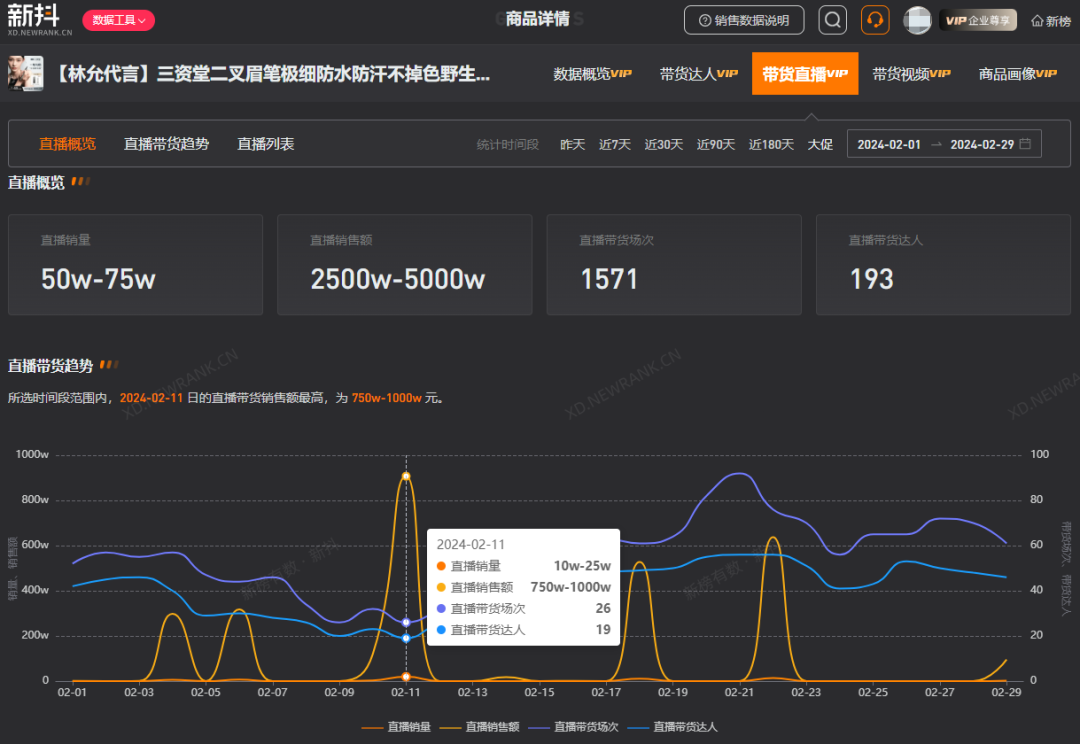Click tooltip 直播带货场次 value 26
The image size is (1080, 744).
(x=603, y=608)
